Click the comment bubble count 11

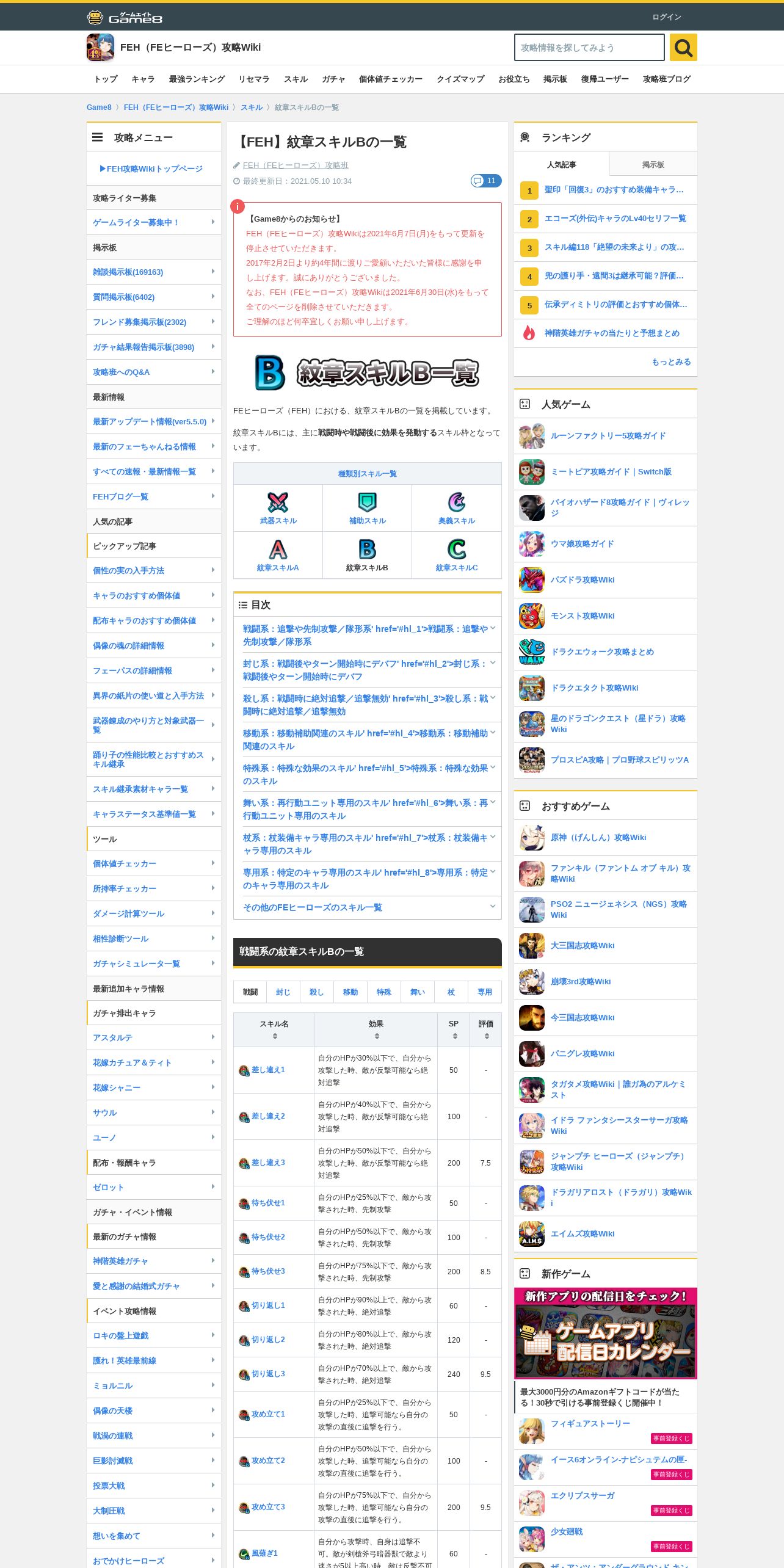click(486, 181)
